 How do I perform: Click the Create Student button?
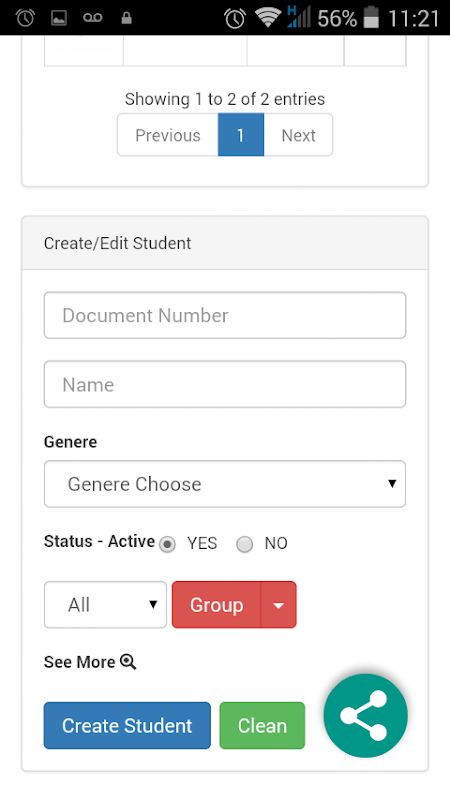point(127,726)
